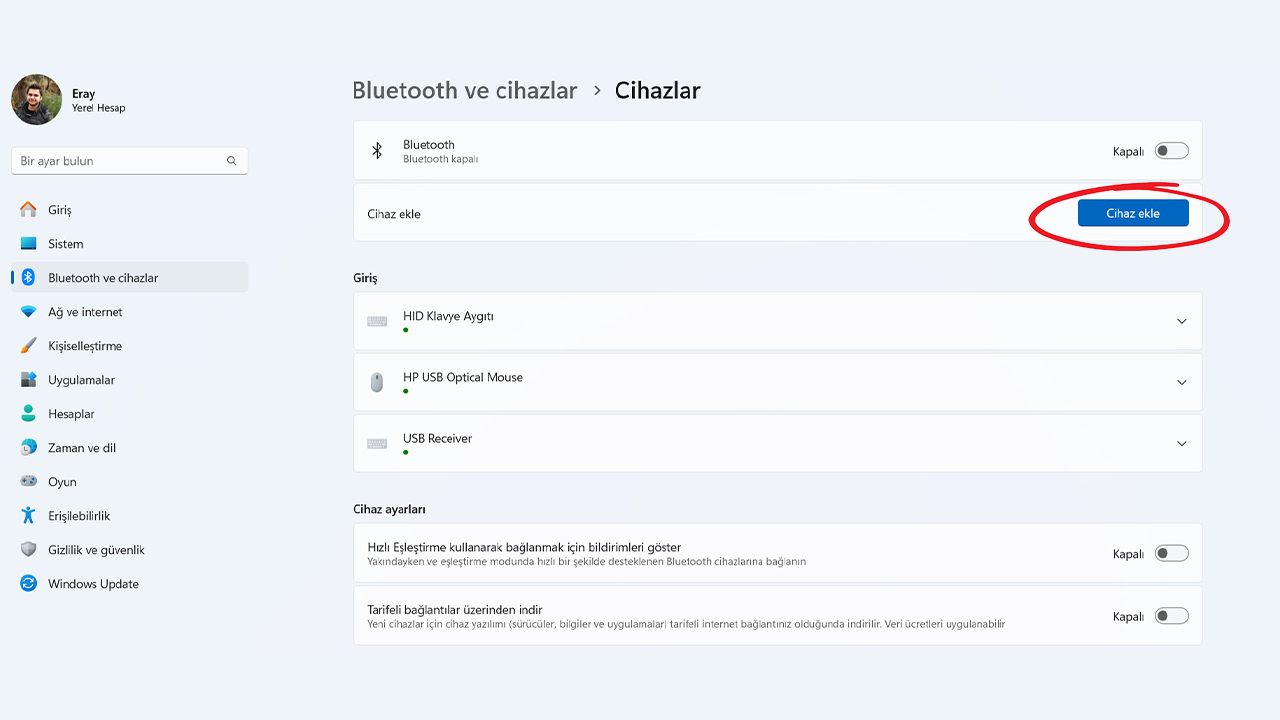Go to Zaman ve dil settings

[82, 448]
